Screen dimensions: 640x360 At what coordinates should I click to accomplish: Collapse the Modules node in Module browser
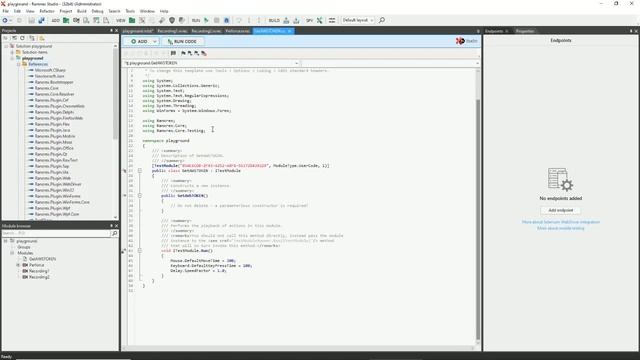(12, 253)
